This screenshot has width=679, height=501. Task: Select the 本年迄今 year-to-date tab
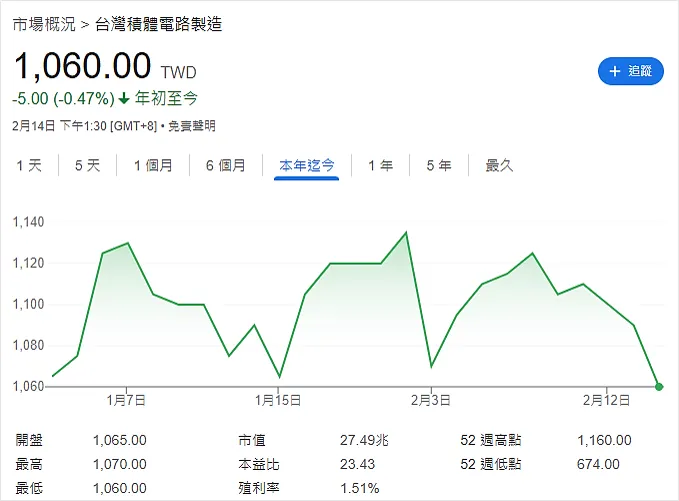pyautogui.click(x=307, y=165)
